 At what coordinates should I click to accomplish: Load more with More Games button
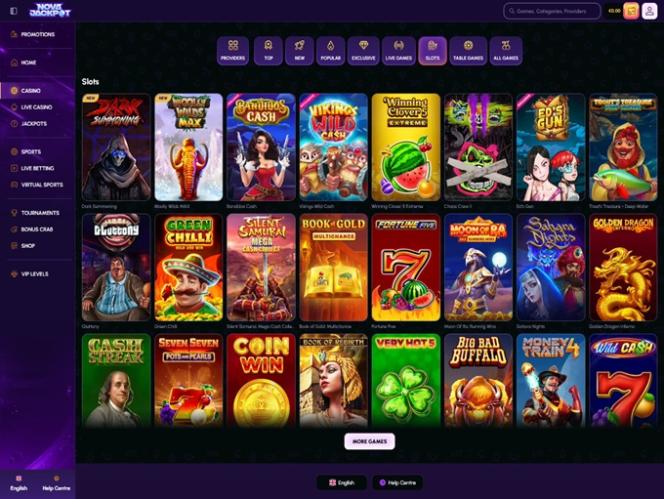coord(370,441)
